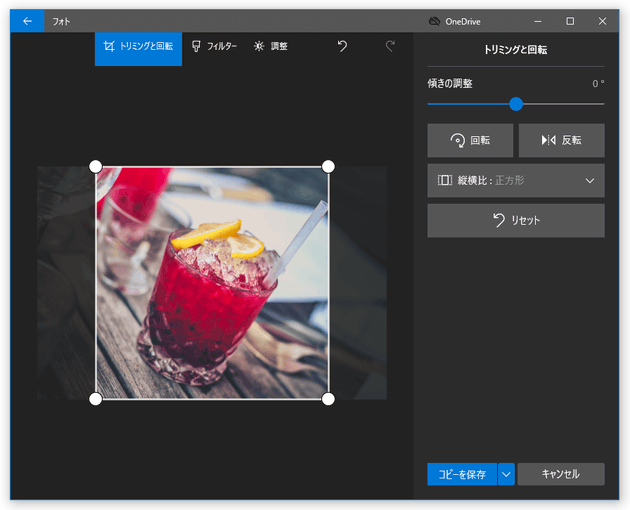Click the redo arrow icon
The image size is (630, 510).
pyautogui.click(x=390, y=46)
